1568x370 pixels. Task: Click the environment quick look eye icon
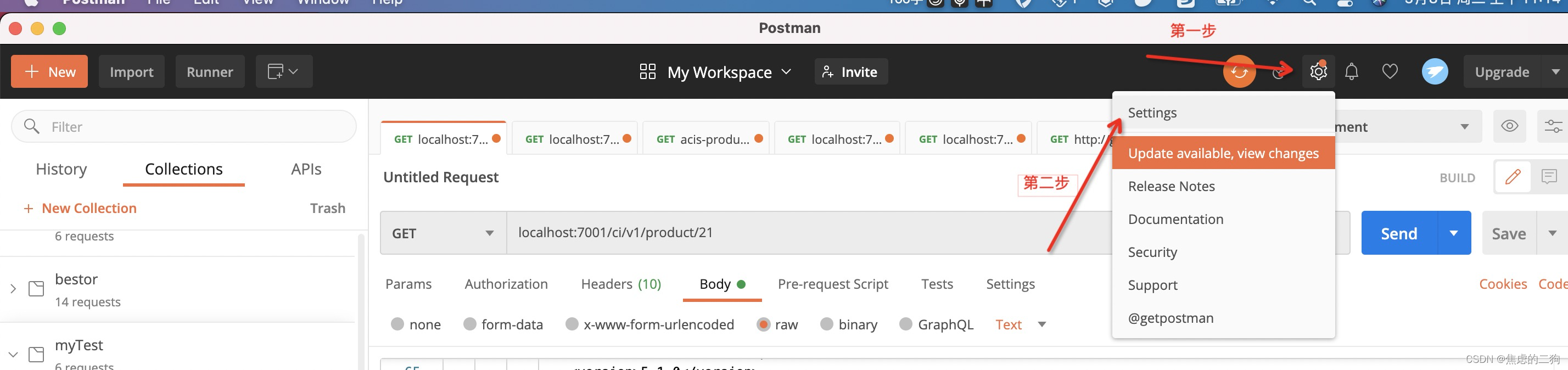click(1510, 126)
